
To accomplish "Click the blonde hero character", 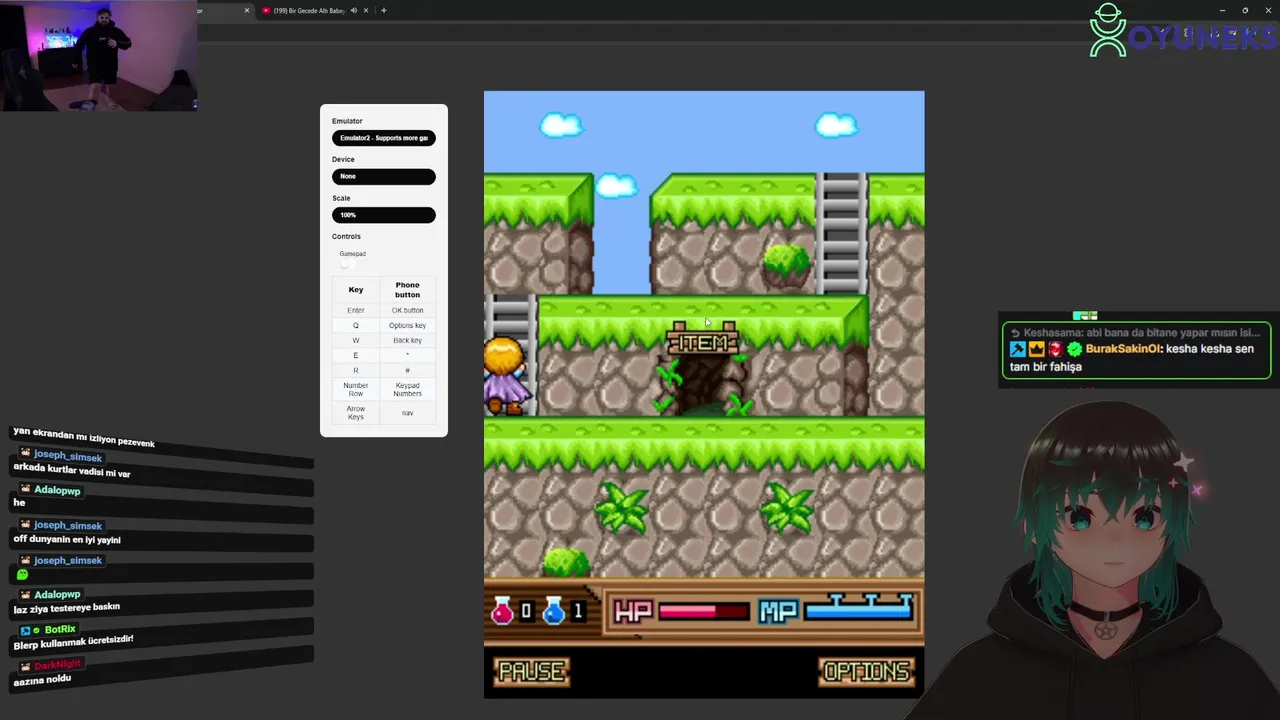I will pyautogui.click(x=505, y=376).
